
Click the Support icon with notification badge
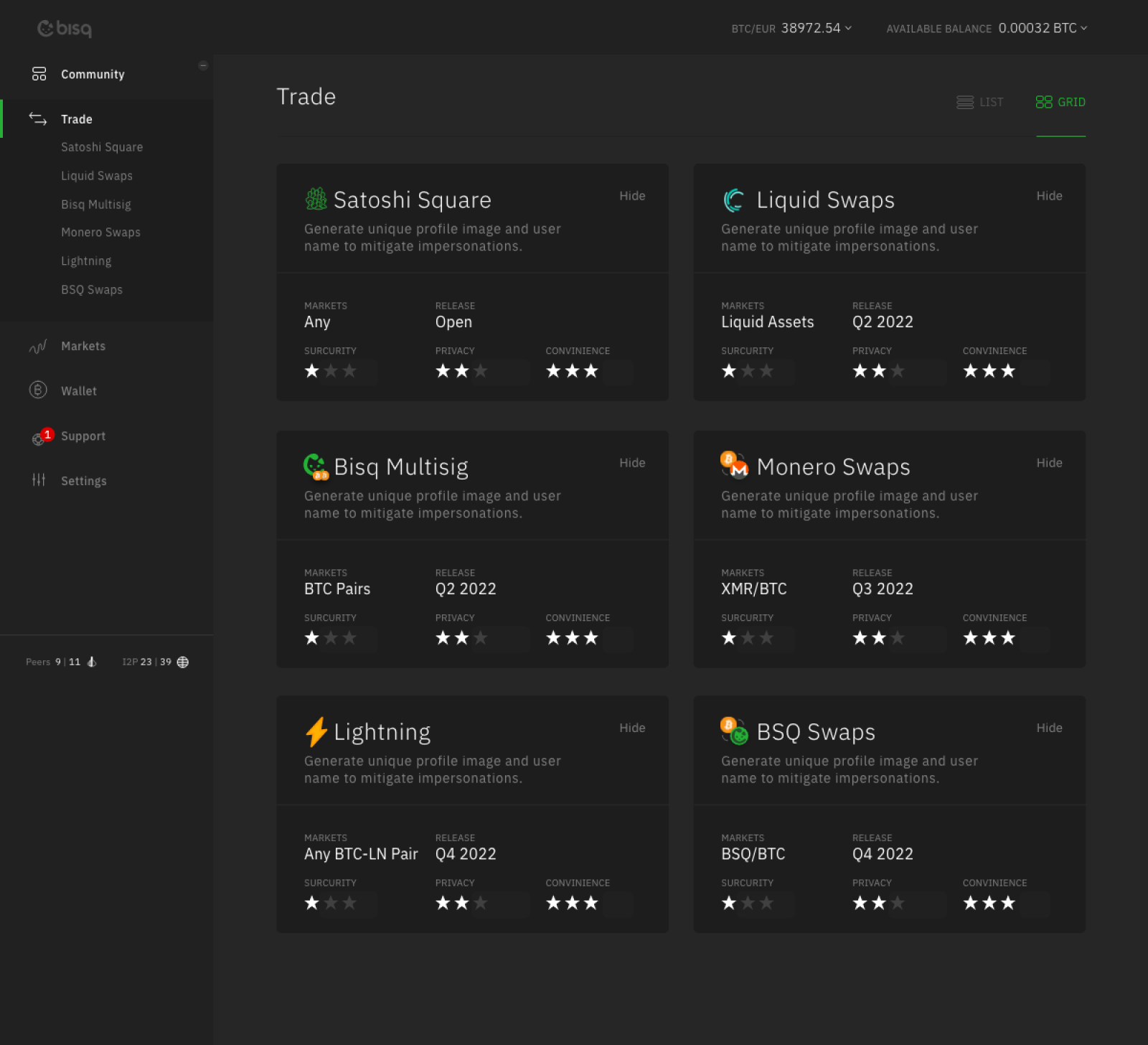39,438
